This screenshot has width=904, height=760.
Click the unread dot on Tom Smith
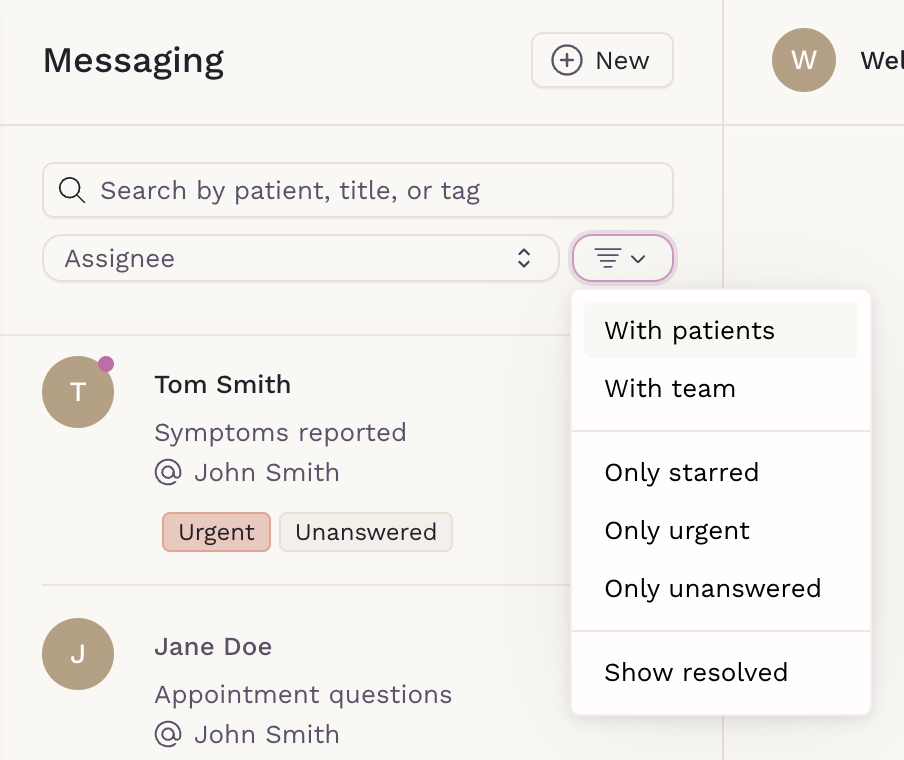[x=106, y=364]
